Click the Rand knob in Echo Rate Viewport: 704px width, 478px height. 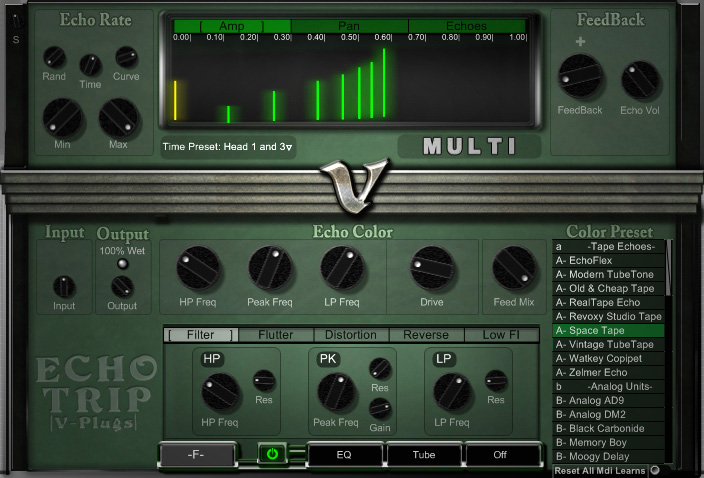54,58
